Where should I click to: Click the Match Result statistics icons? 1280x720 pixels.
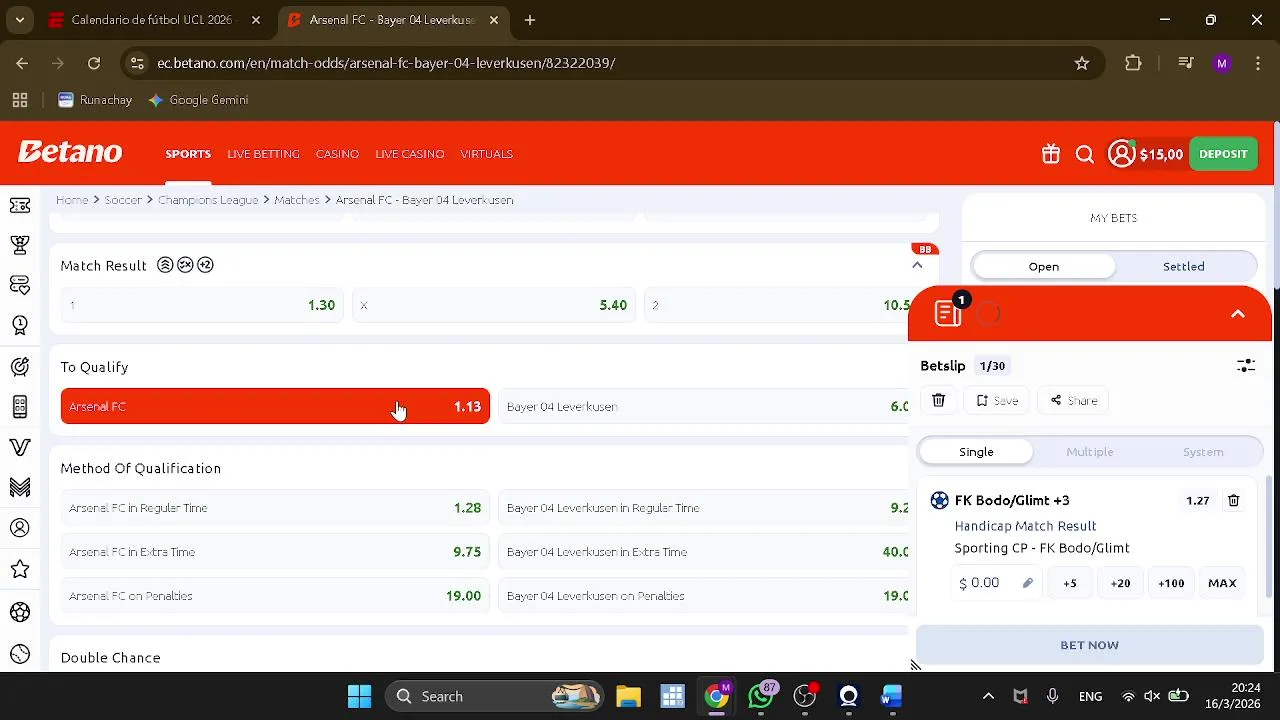pos(185,265)
